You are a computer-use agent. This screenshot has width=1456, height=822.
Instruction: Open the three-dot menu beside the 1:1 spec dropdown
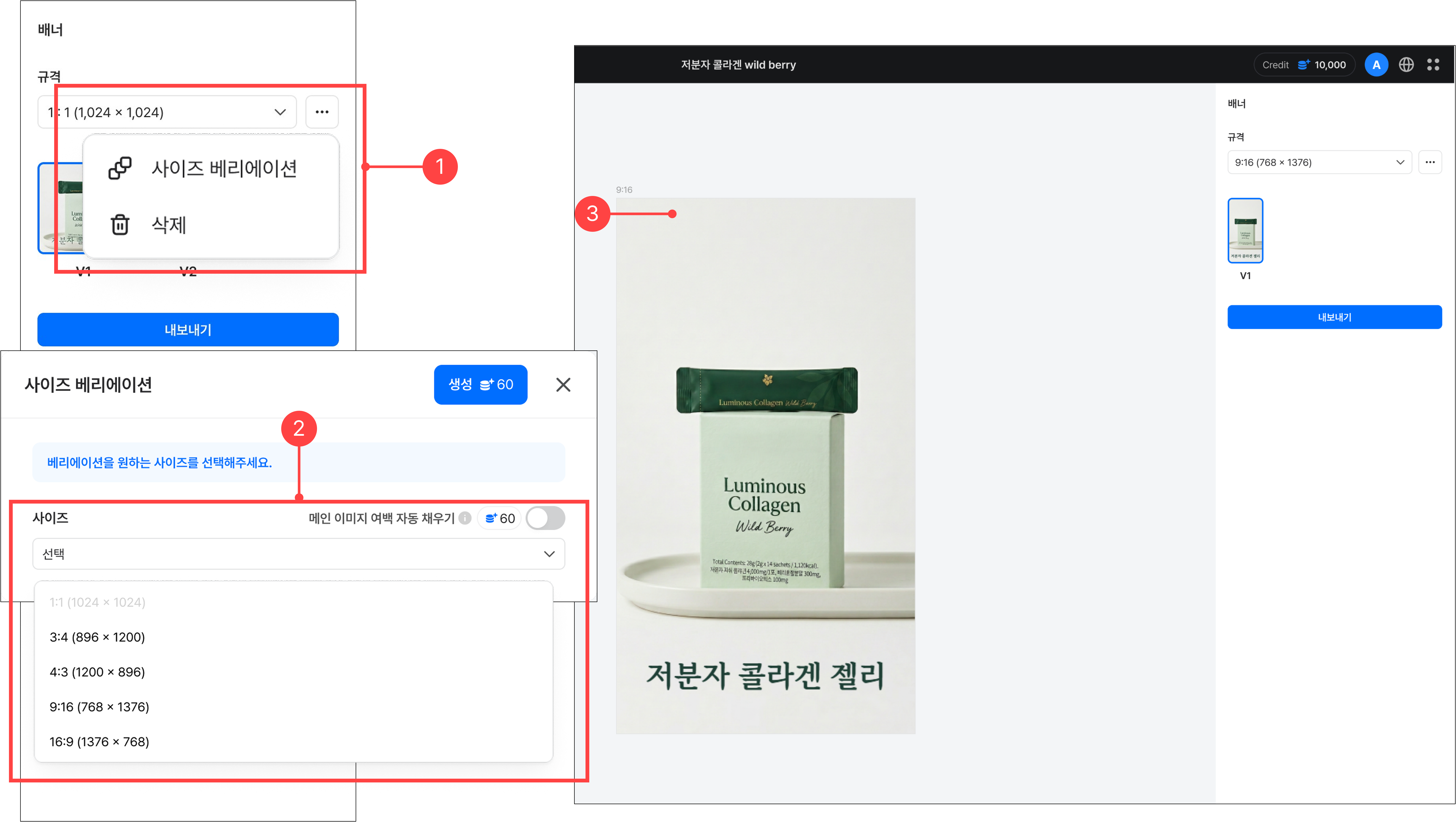[322, 112]
